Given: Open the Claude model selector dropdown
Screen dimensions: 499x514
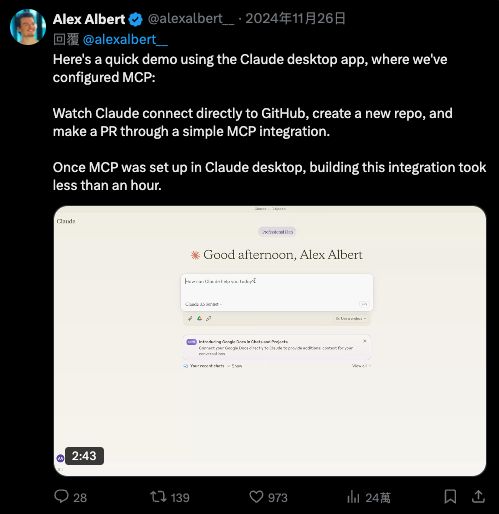Looking at the screenshot, I should click(203, 304).
